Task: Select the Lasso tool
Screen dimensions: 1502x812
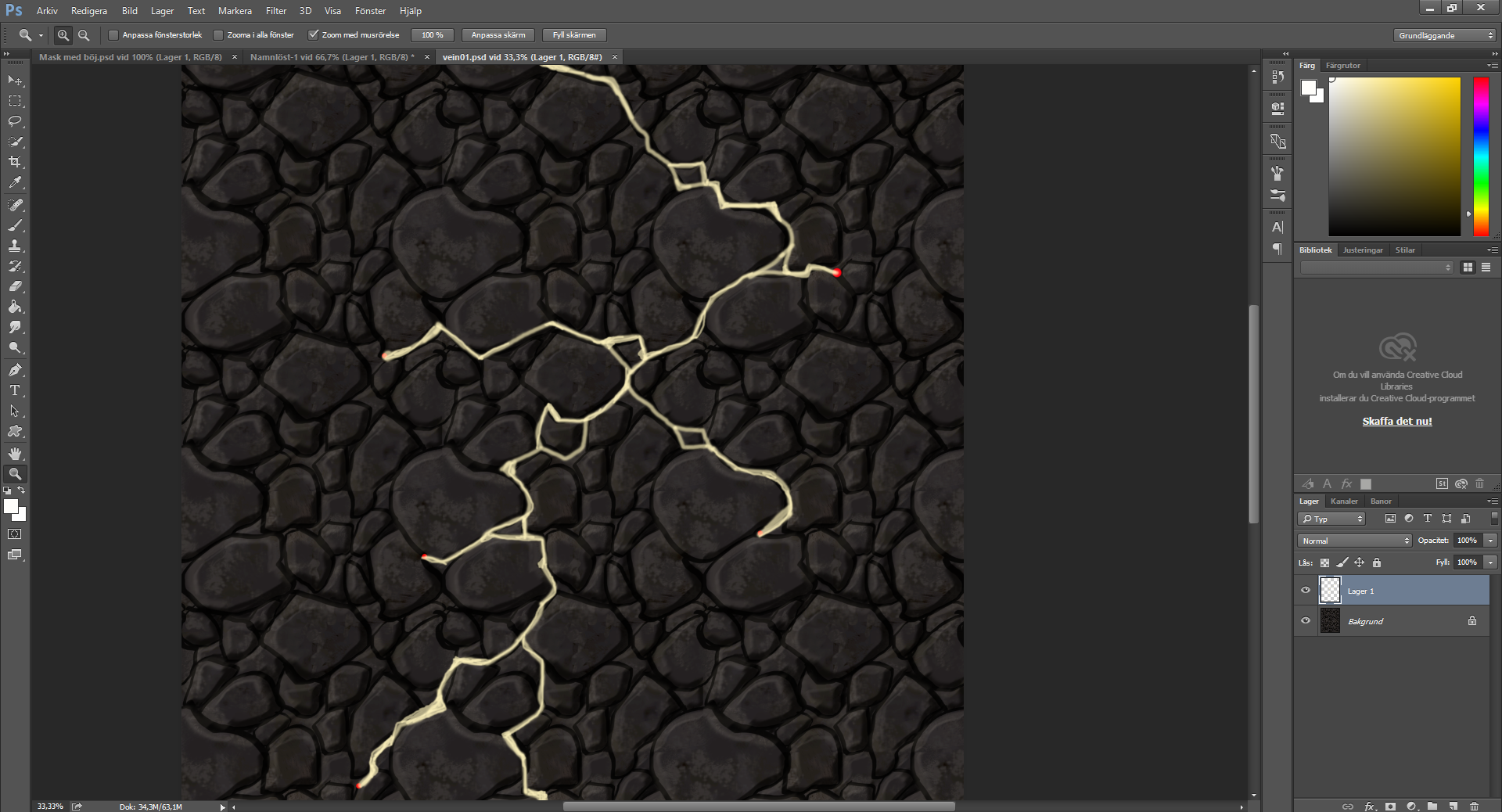Action: [15, 121]
